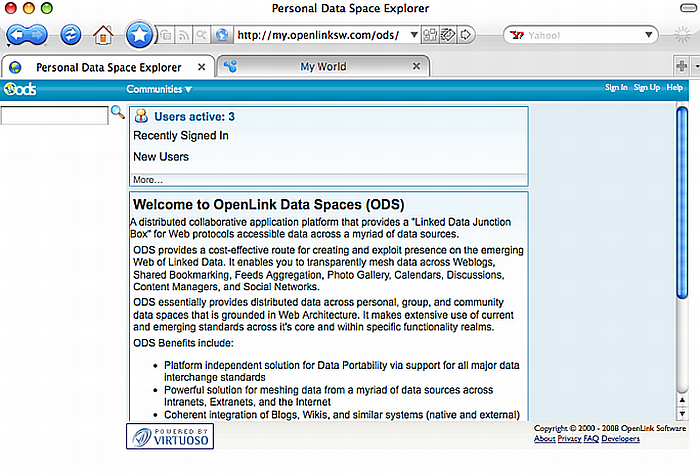Click the magnifier search icon beside the search box
The height and width of the screenshot is (476, 700).
(x=117, y=114)
